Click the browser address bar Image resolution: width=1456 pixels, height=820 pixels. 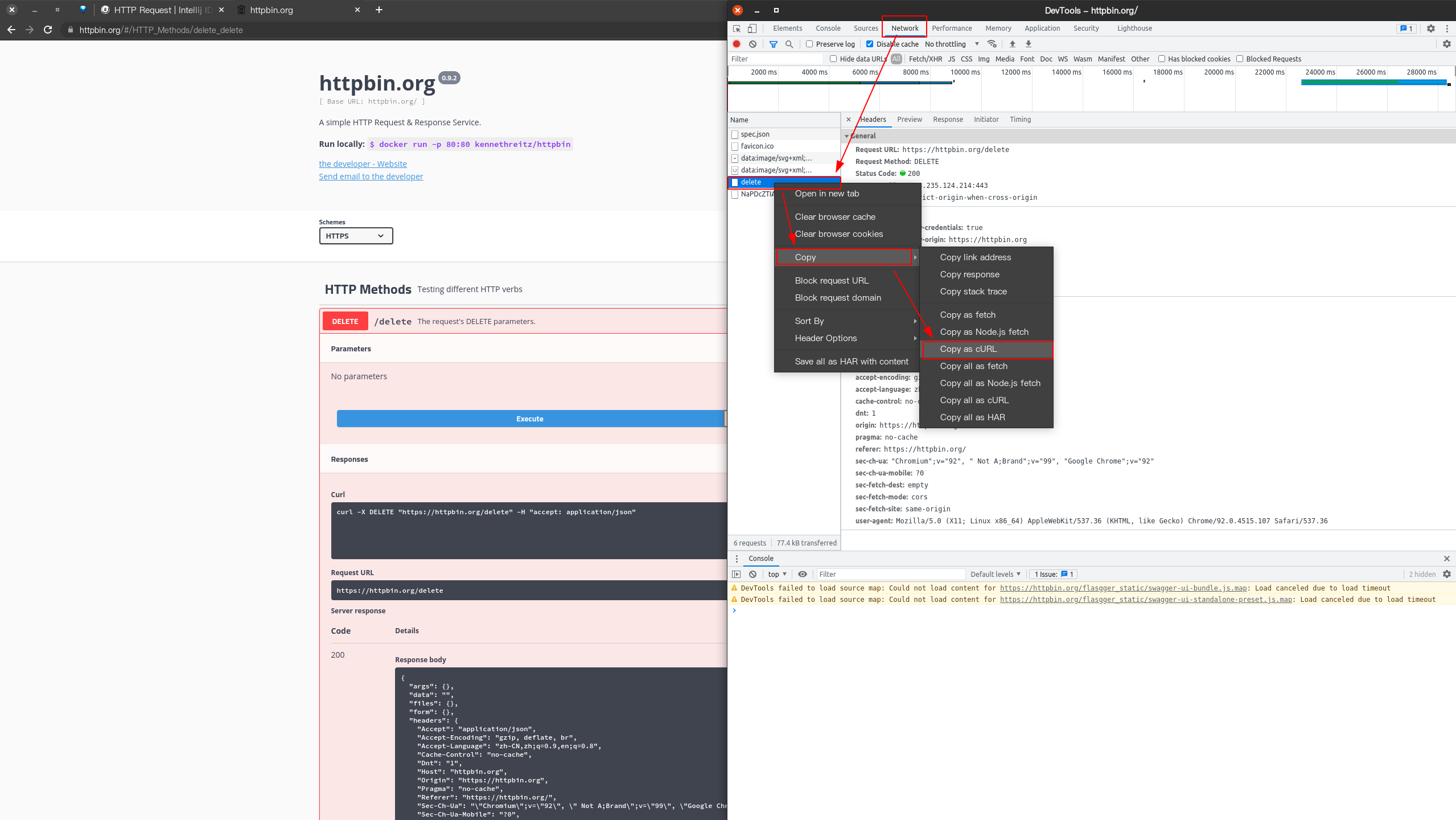393,30
